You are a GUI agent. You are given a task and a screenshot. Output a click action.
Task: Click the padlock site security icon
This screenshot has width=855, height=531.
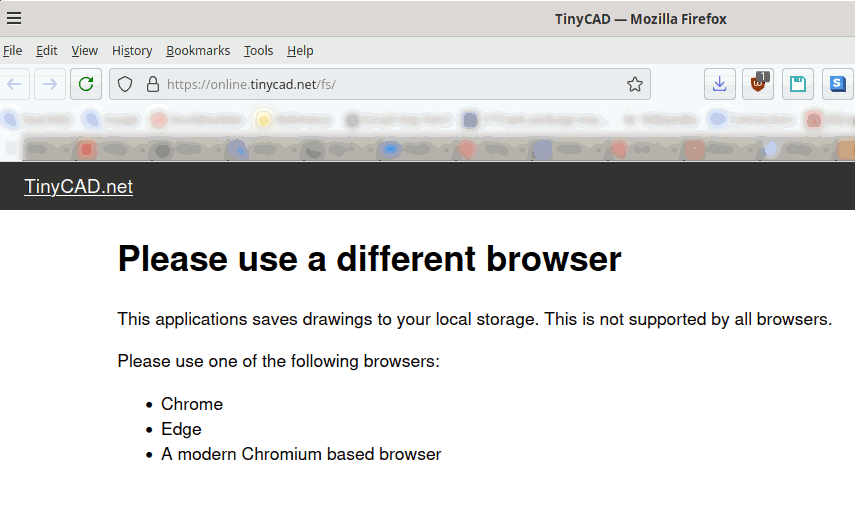pos(153,85)
